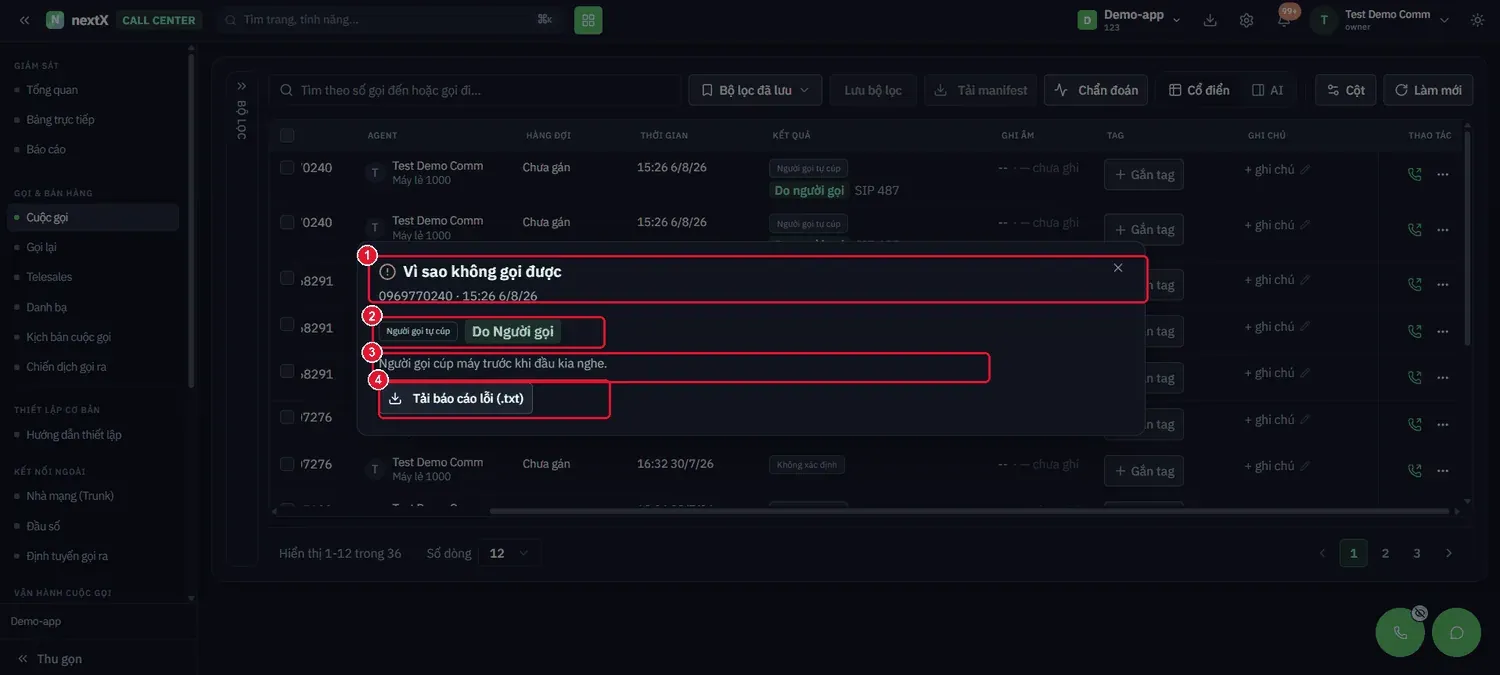Switch to the 'AI' view mode
The height and width of the screenshot is (675, 1500).
coord(1267,90)
